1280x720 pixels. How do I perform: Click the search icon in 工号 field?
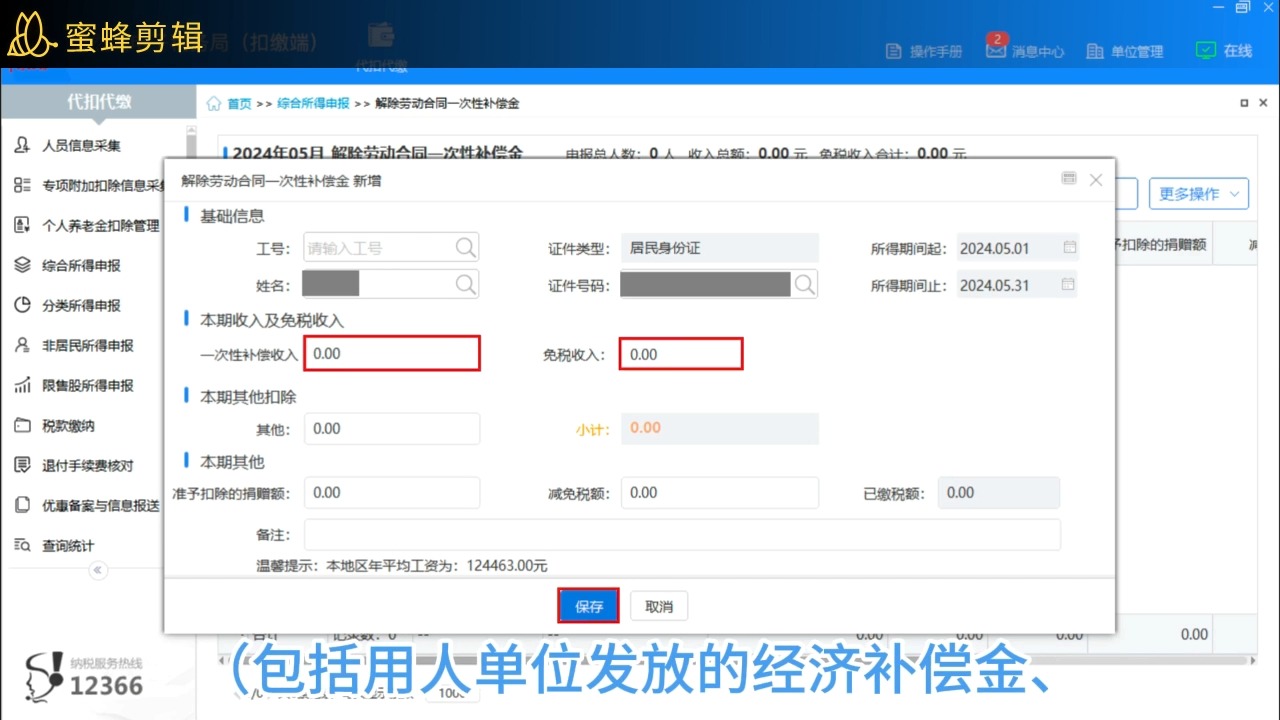pos(466,247)
